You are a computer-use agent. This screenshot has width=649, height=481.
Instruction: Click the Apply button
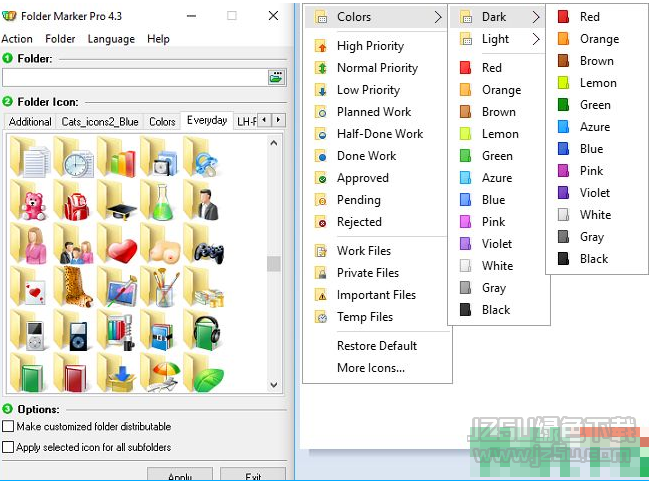180,474
